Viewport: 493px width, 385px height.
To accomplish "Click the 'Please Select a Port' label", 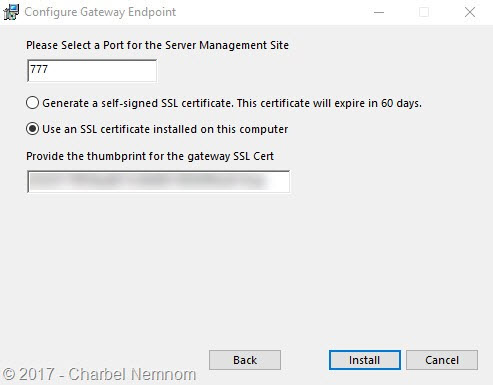I will coord(157,45).
